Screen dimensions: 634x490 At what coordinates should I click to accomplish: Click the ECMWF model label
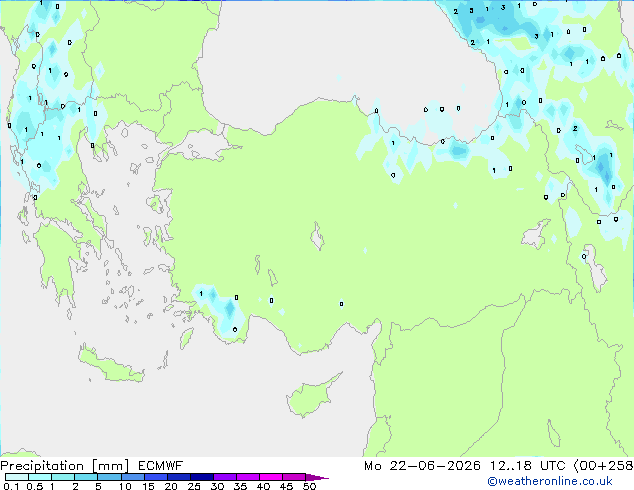[x=161, y=466]
